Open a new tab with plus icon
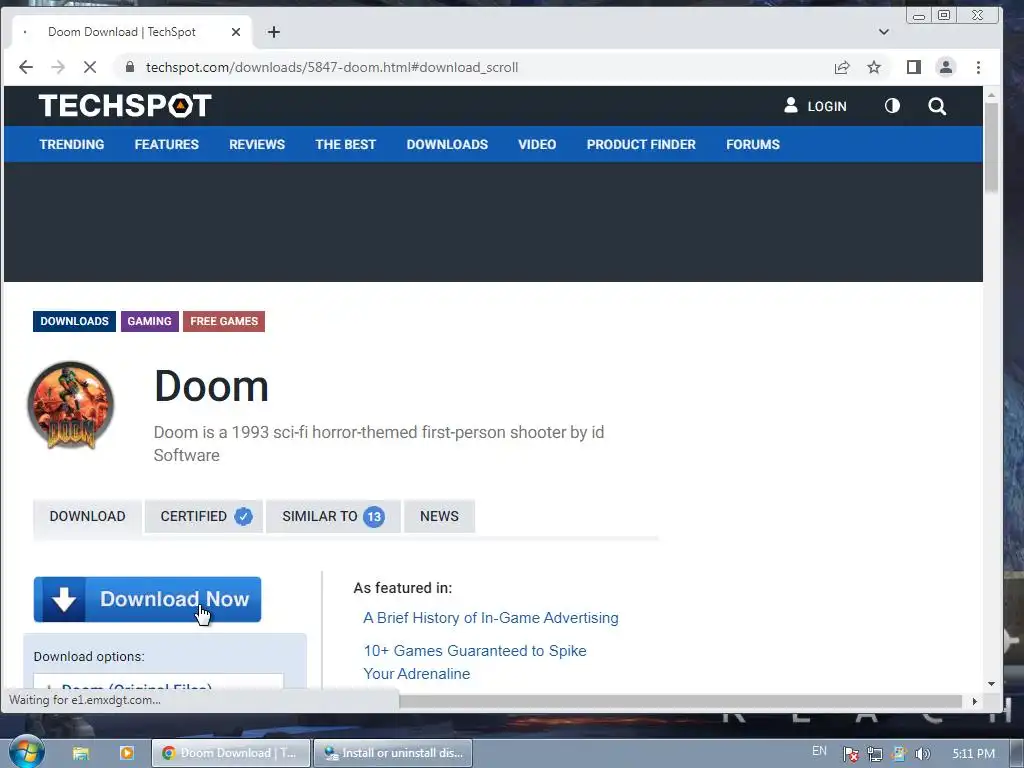This screenshot has height=768, width=1024. point(274,32)
